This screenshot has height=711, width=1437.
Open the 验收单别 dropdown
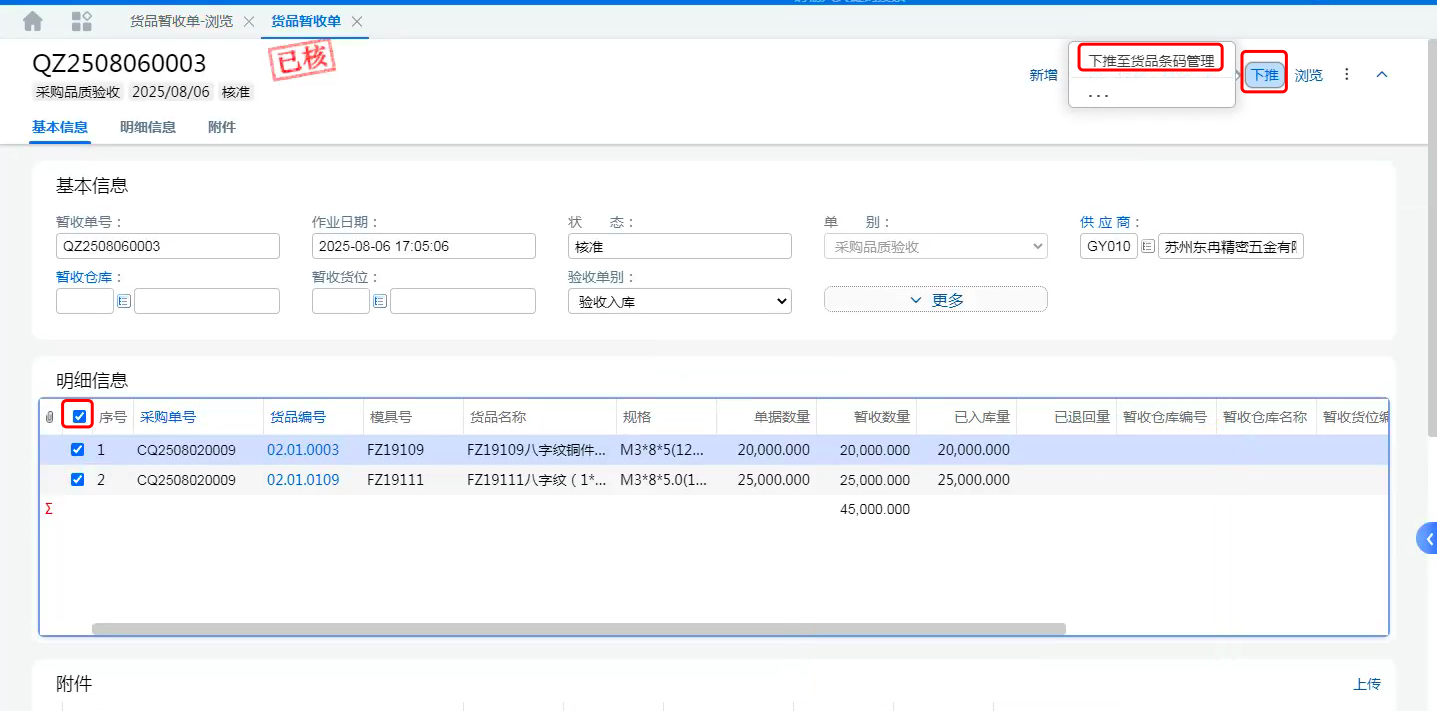[x=679, y=301]
